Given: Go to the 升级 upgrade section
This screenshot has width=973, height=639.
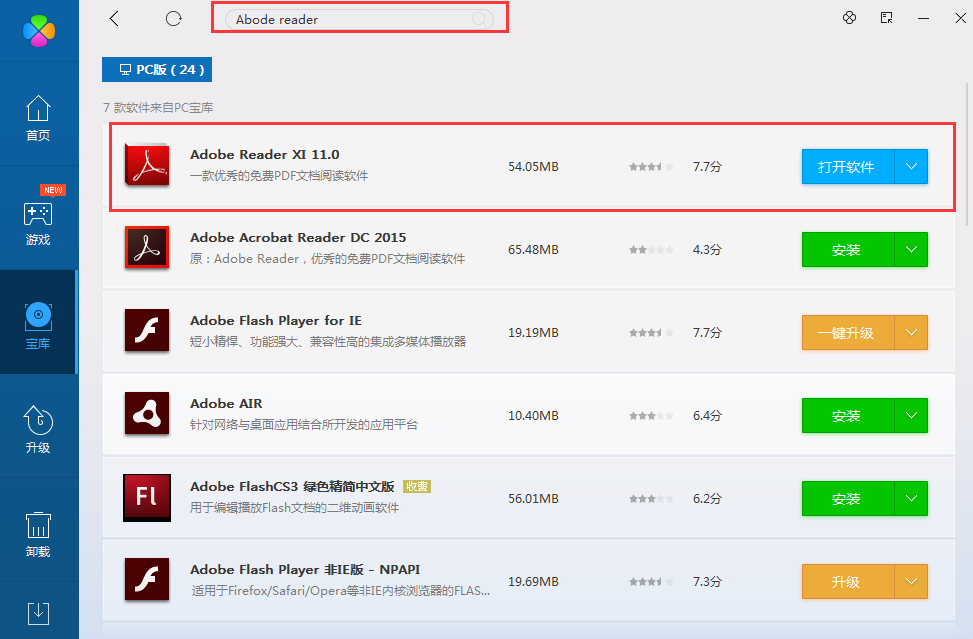Looking at the screenshot, I should tap(38, 428).
